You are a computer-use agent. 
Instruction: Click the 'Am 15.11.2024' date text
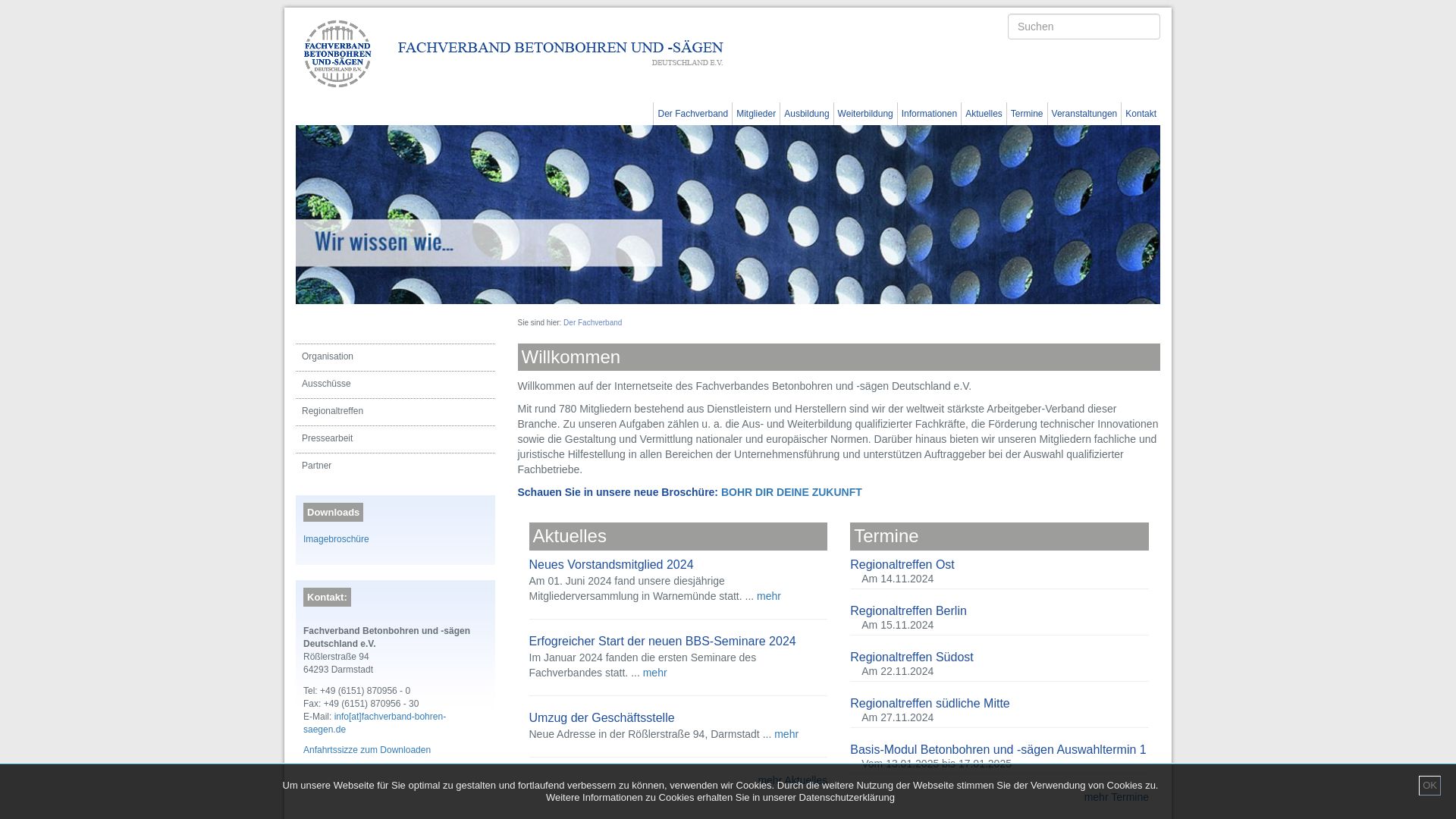pos(897,625)
